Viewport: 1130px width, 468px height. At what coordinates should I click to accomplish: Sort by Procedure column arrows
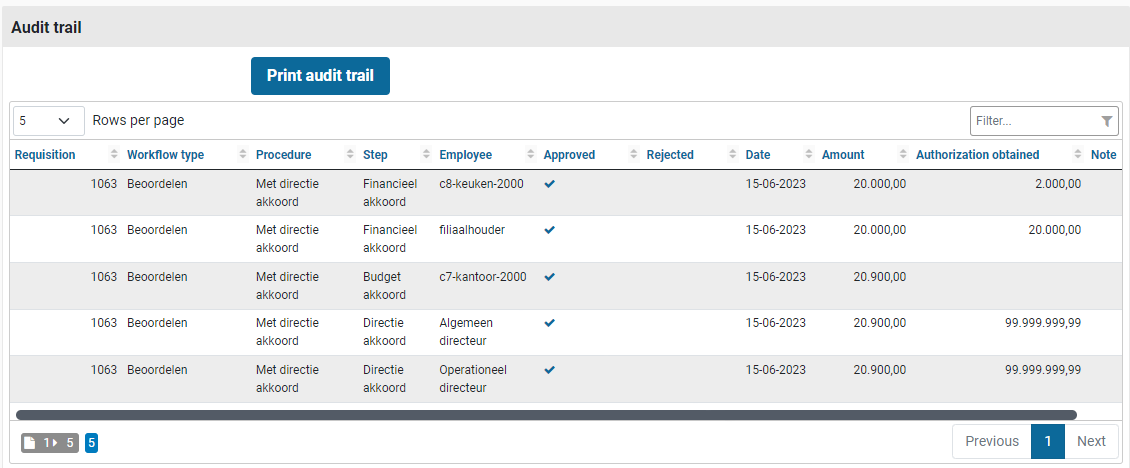coord(350,155)
